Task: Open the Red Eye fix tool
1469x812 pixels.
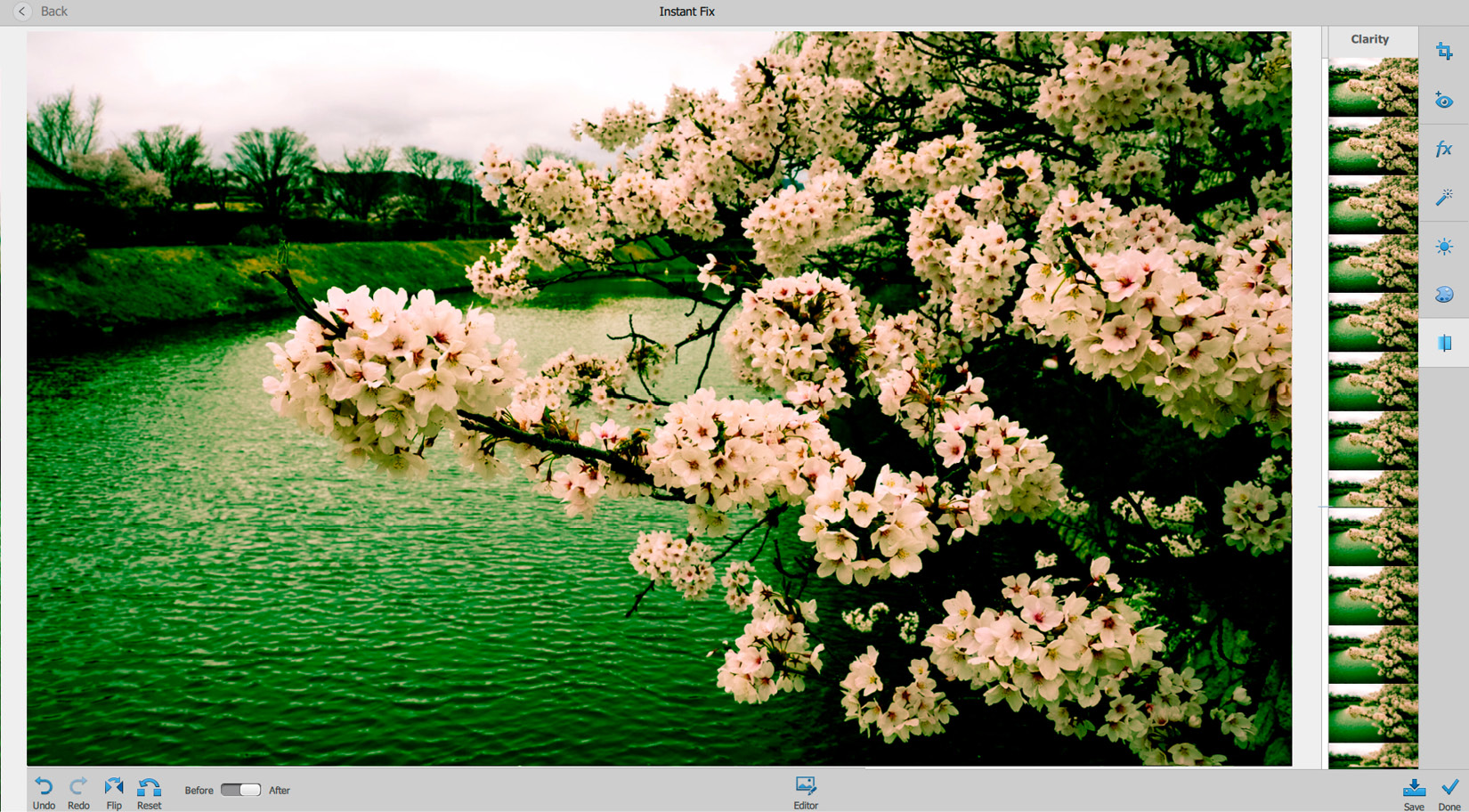Action: pyautogui.click(x=1444, y=101)
